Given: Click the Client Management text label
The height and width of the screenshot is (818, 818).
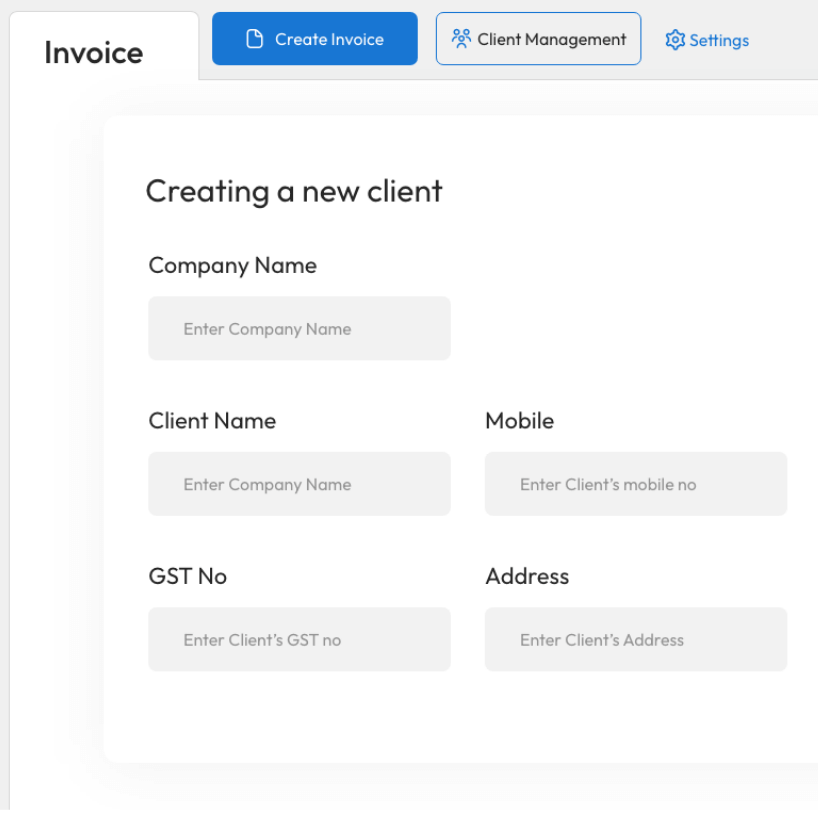Looking at the screenshot, I should (552, 39).
